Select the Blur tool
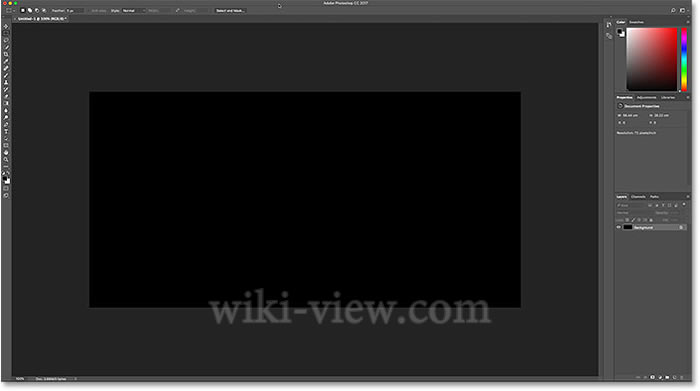Viewport: 700px width, 391px height. 6,110
